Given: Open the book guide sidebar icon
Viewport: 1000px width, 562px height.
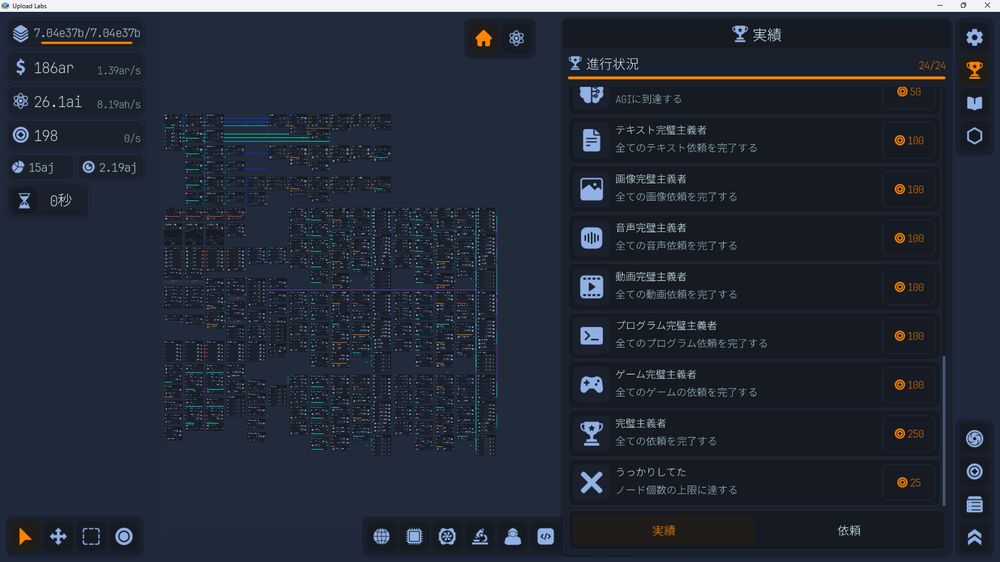Looking at the screenshot, I should 974,103.
